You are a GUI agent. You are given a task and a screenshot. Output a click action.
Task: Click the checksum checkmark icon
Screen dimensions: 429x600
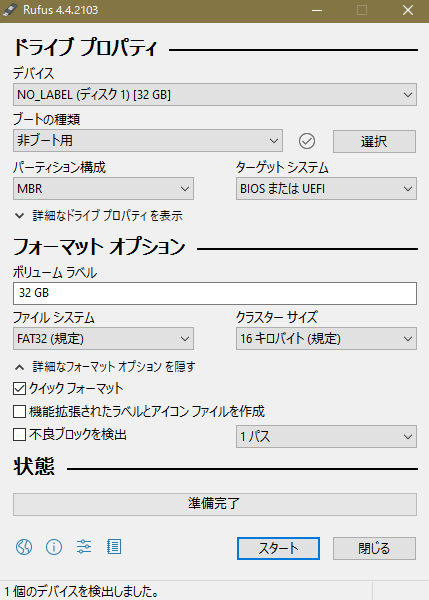[307, 141]
